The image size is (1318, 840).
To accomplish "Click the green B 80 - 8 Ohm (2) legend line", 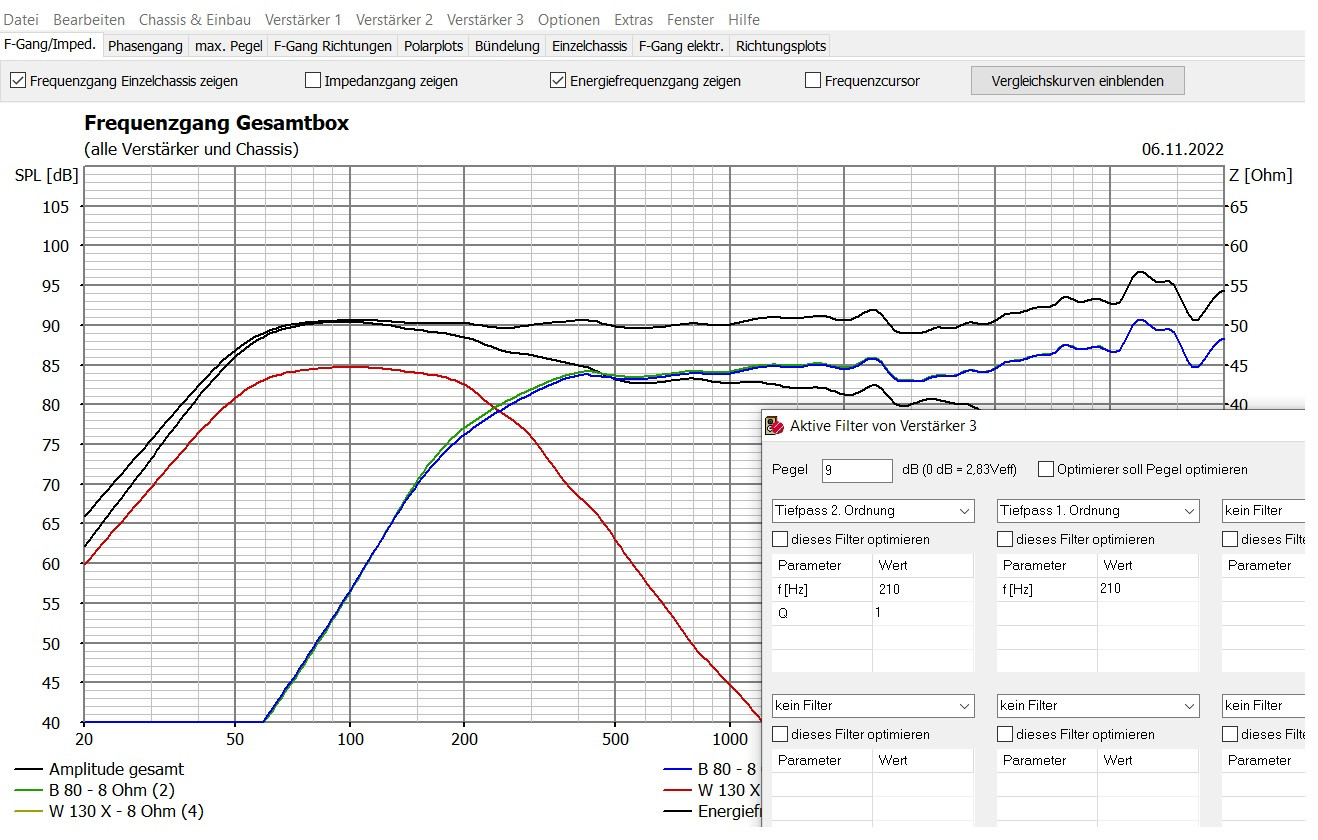I will coord(30,790).
